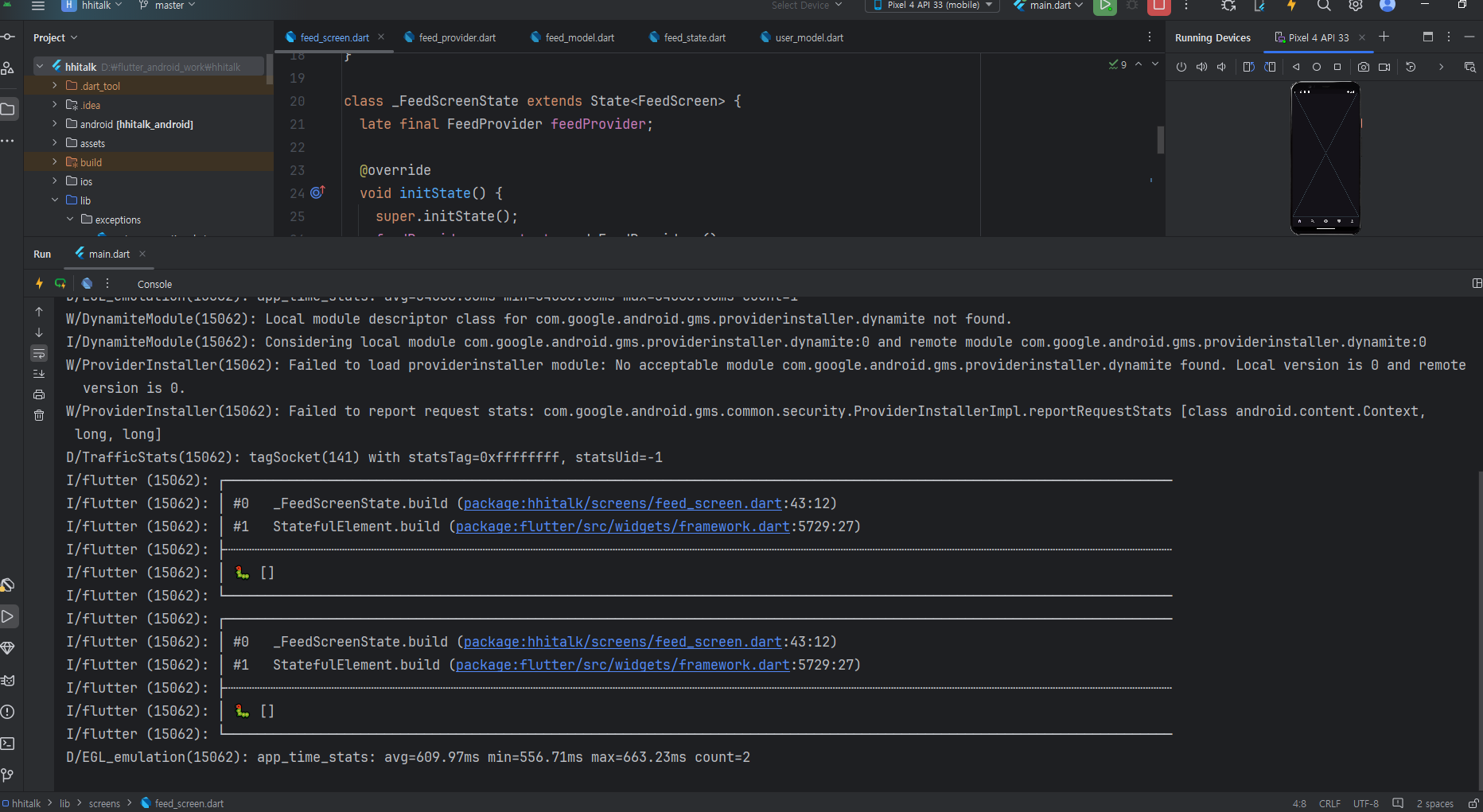Viewport: 1483px width, 812px height.
Task: Click emulator Rotate Left button
Action: click(1249, 67)
